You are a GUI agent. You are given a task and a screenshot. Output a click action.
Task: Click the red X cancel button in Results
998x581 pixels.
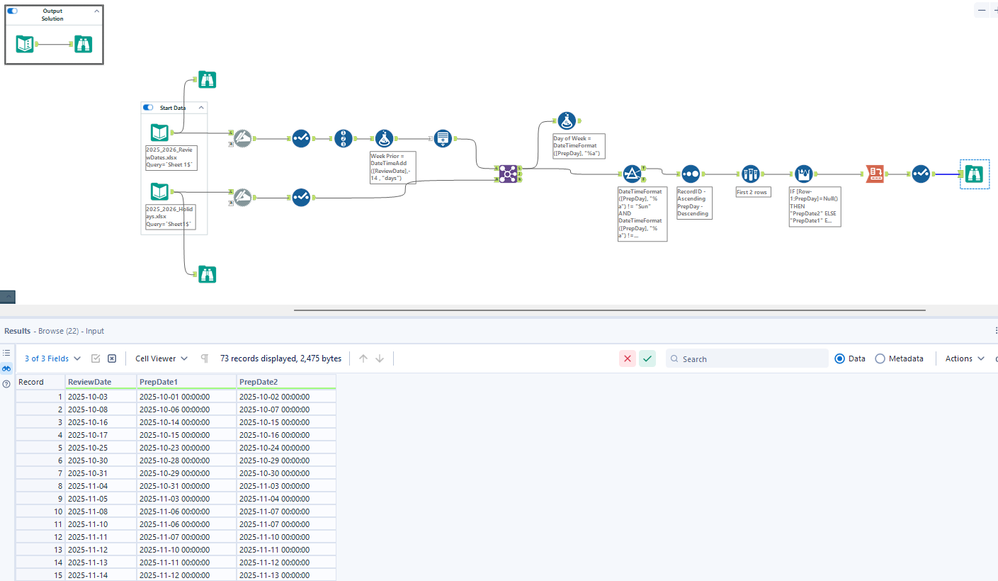pos(628,359)
